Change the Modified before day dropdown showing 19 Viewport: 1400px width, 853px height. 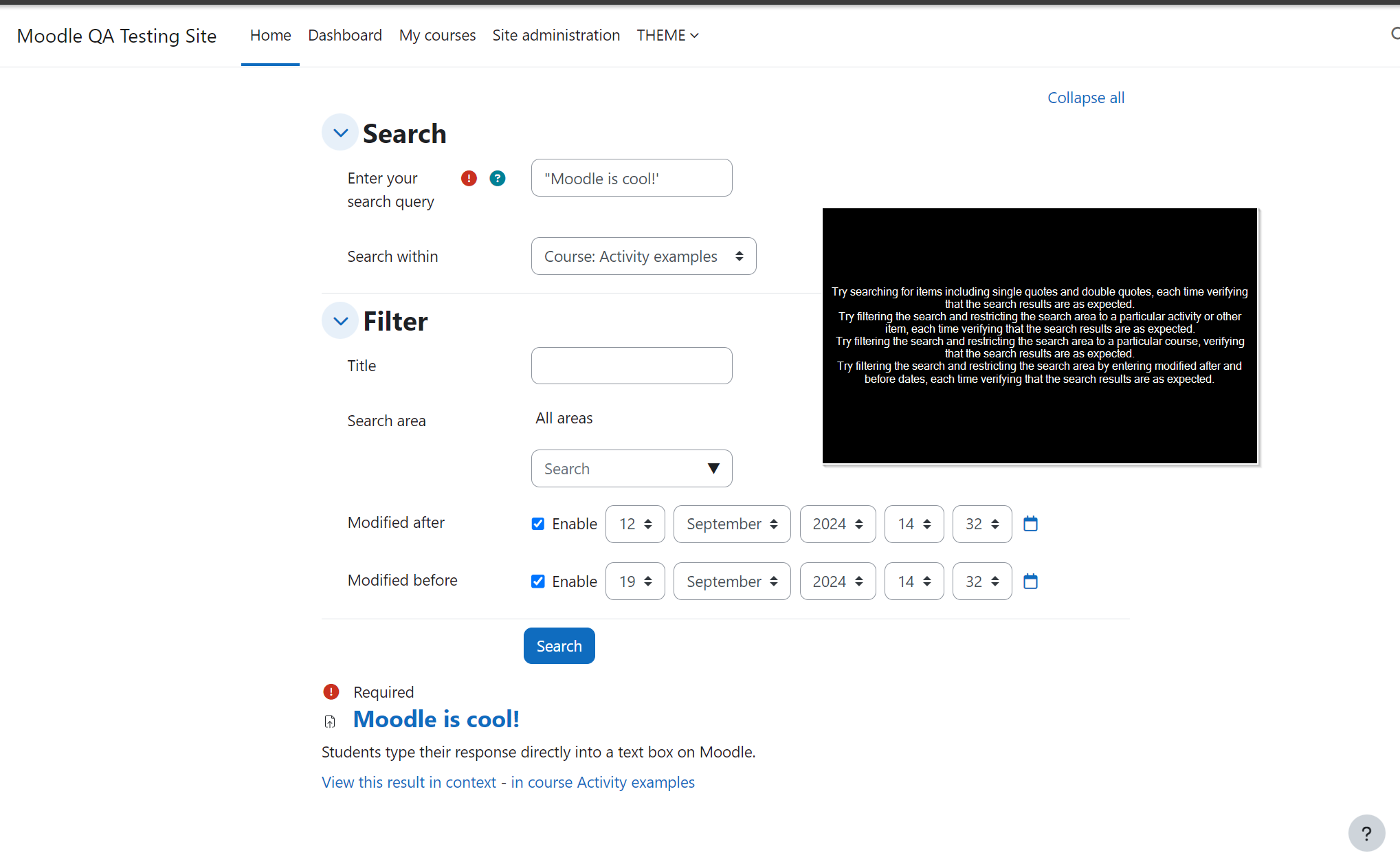635,581
